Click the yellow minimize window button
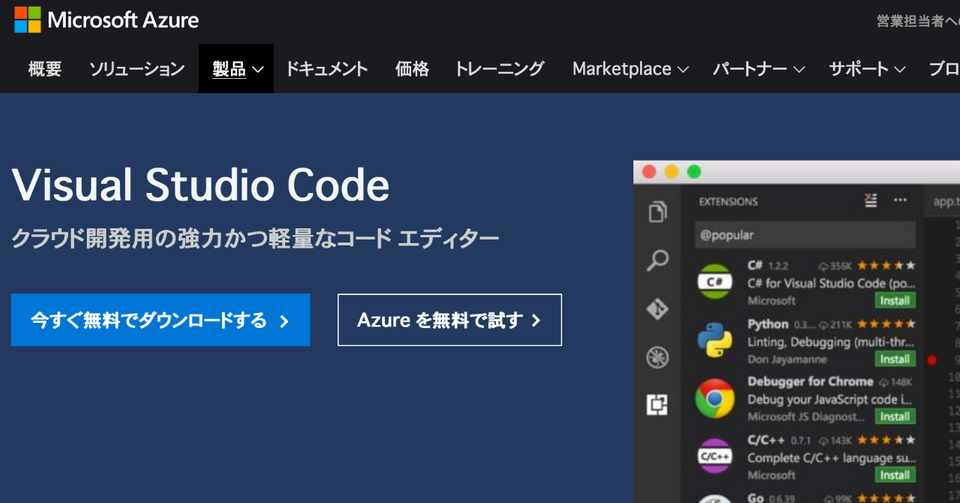Screen dimensions: 960x503 coord(672,172)
